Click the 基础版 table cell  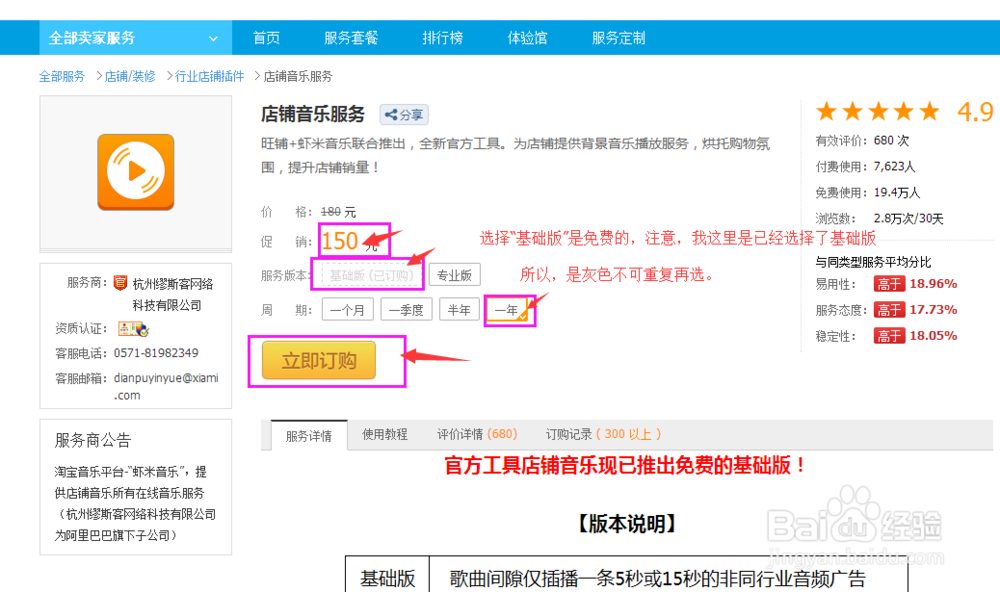[x=387, y=577]
